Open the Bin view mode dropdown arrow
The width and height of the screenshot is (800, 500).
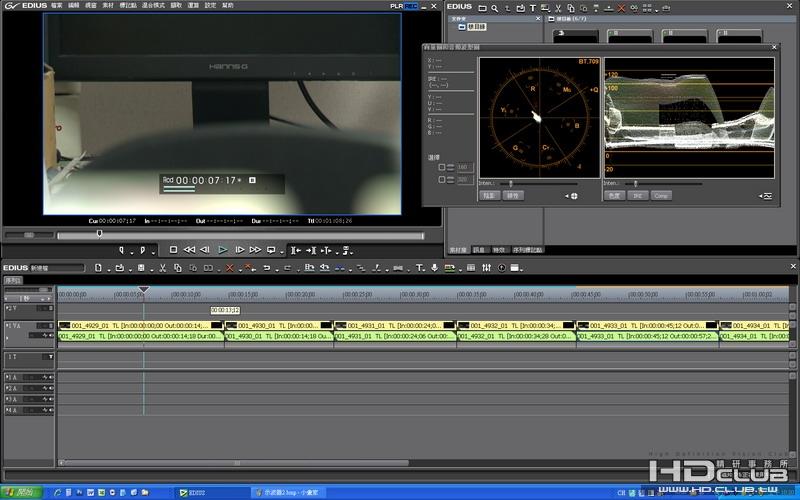657,10
